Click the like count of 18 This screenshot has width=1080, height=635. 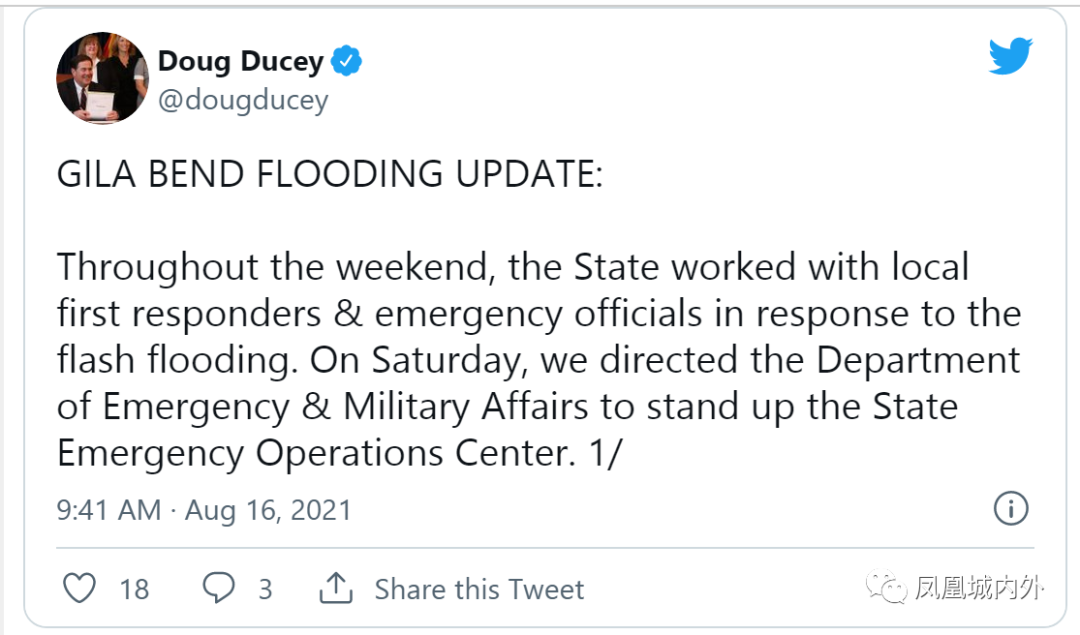click(134, 589)
